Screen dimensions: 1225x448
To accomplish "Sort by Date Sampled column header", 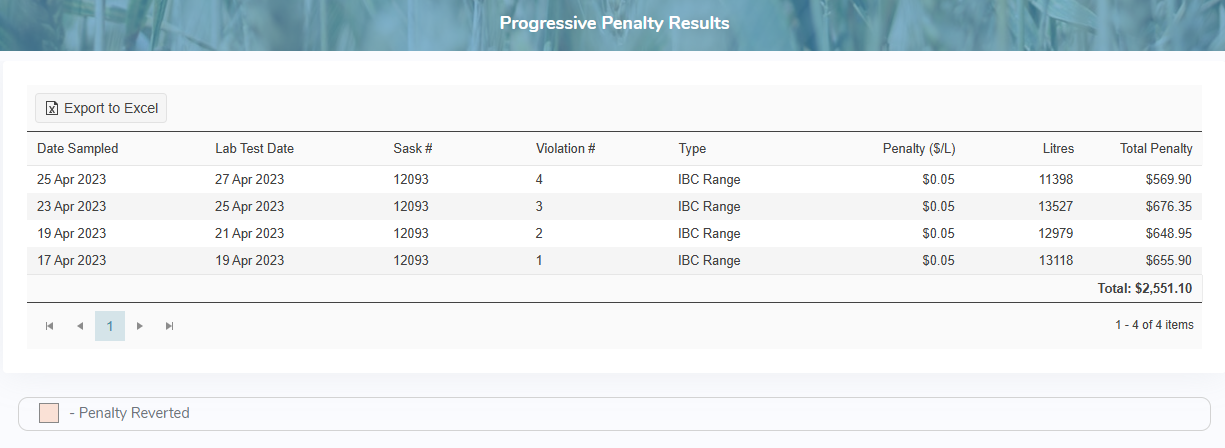I will (78, 149).
